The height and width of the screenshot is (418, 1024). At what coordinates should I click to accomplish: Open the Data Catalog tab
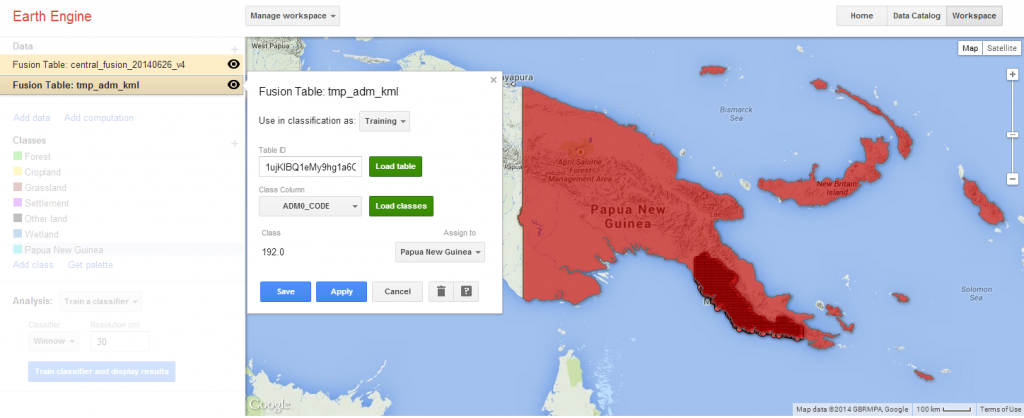916,16
